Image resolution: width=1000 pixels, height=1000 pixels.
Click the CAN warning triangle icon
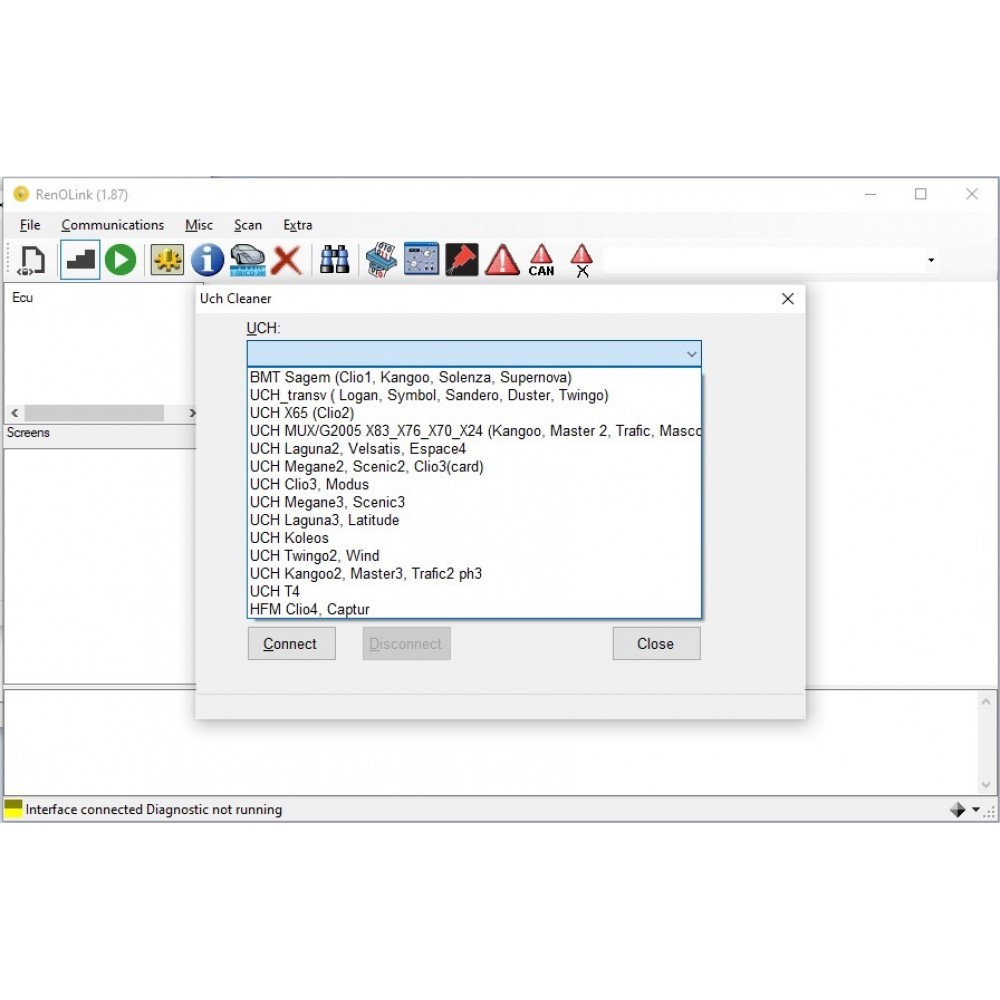(541, 260)
